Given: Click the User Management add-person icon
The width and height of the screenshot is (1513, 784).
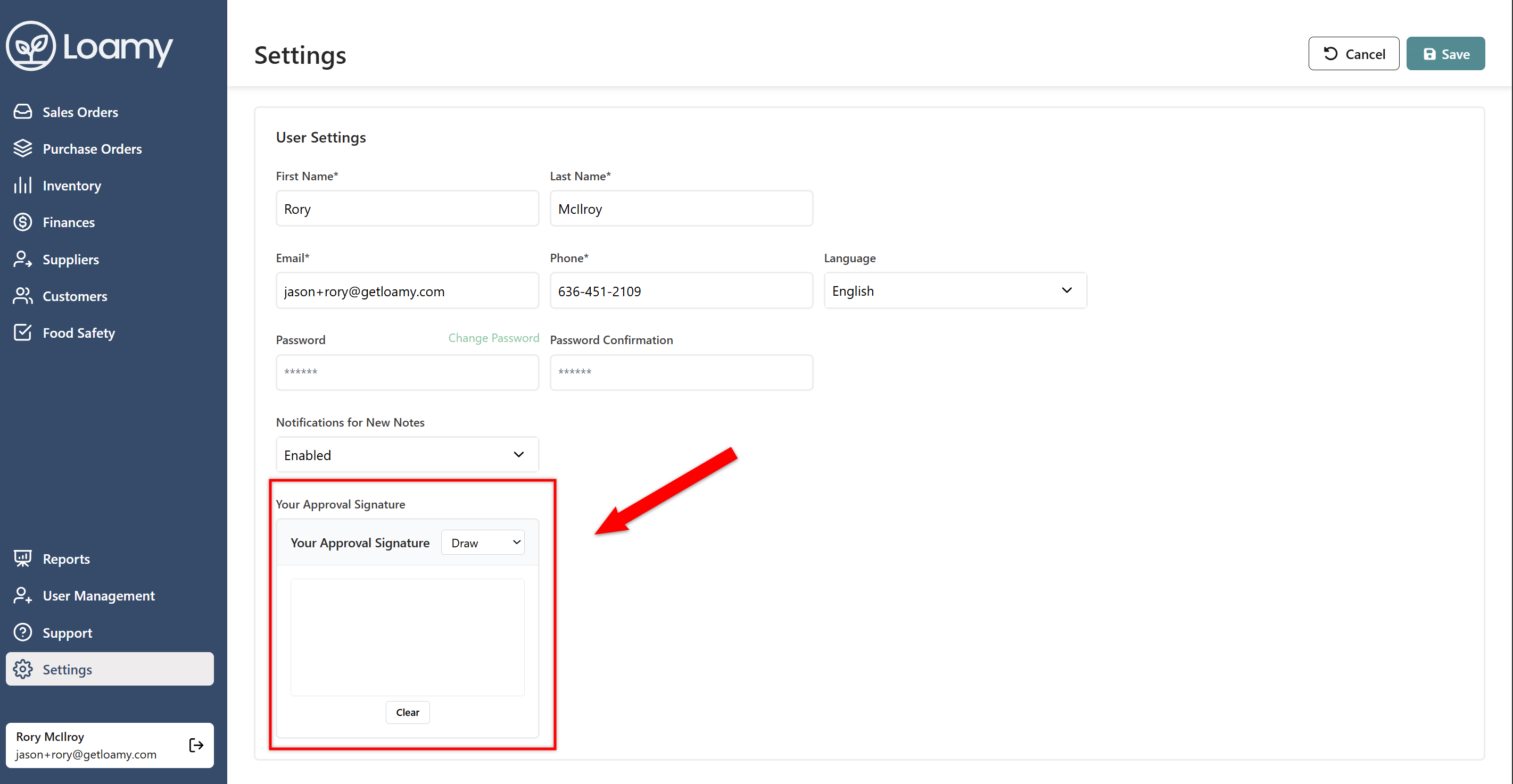Looking at the screenshot, I should (23, 595).
